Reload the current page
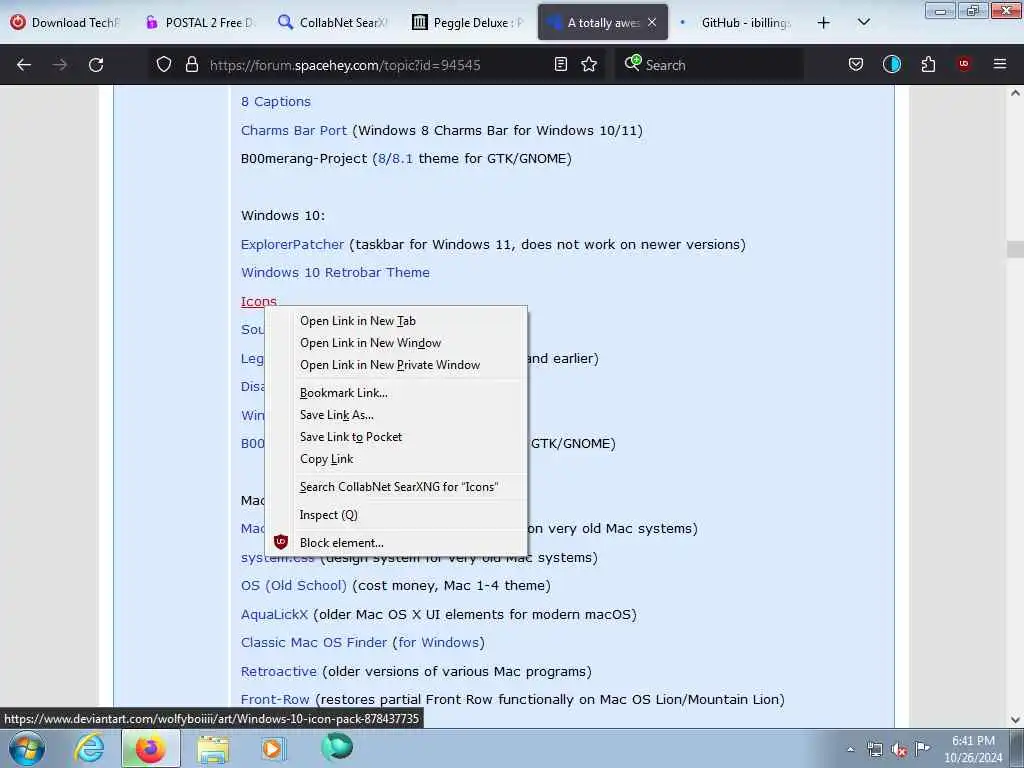This screenshot has height=768, width=1024. (x=96, y=65)
